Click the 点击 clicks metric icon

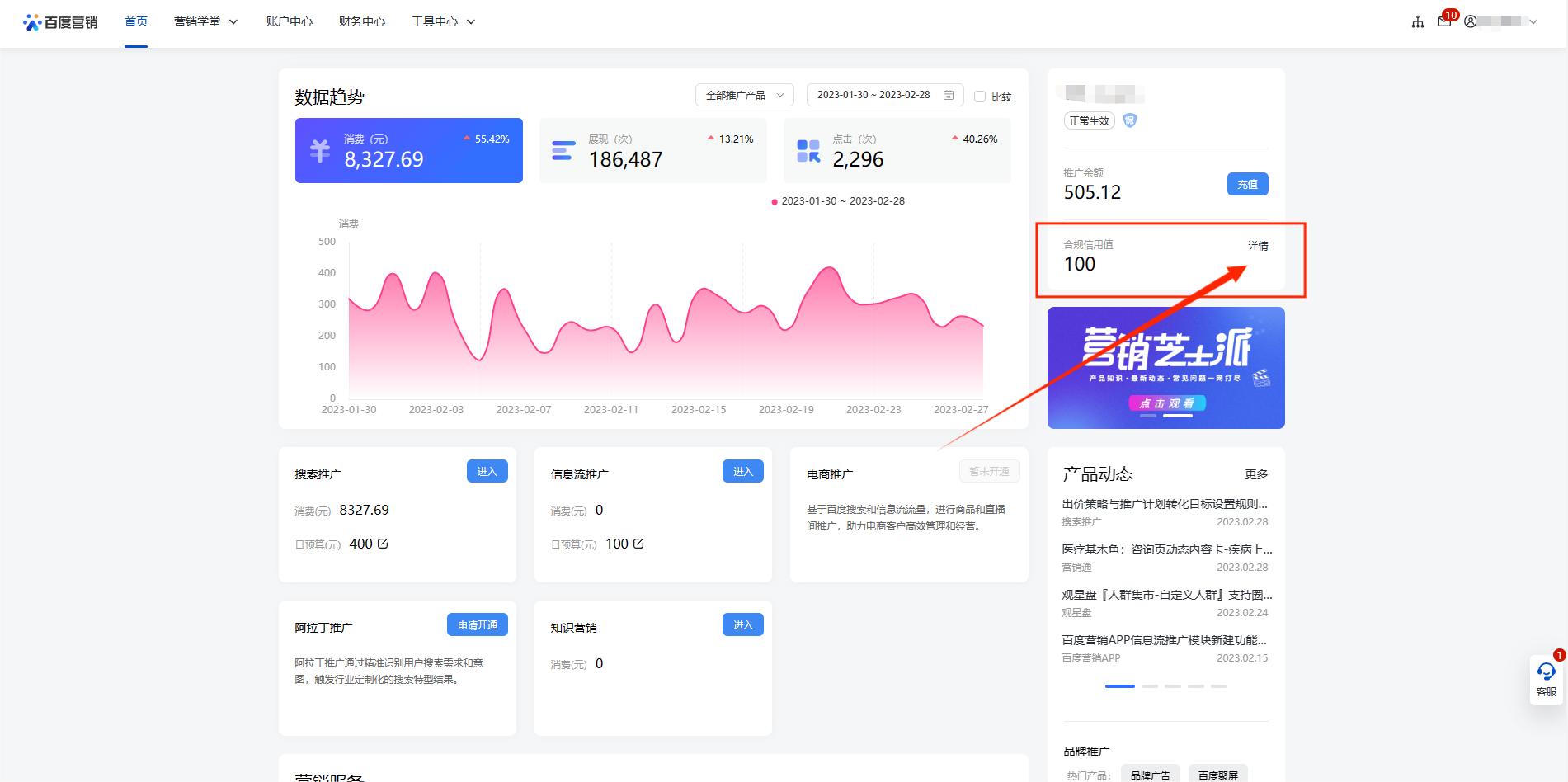pos(807,150)
